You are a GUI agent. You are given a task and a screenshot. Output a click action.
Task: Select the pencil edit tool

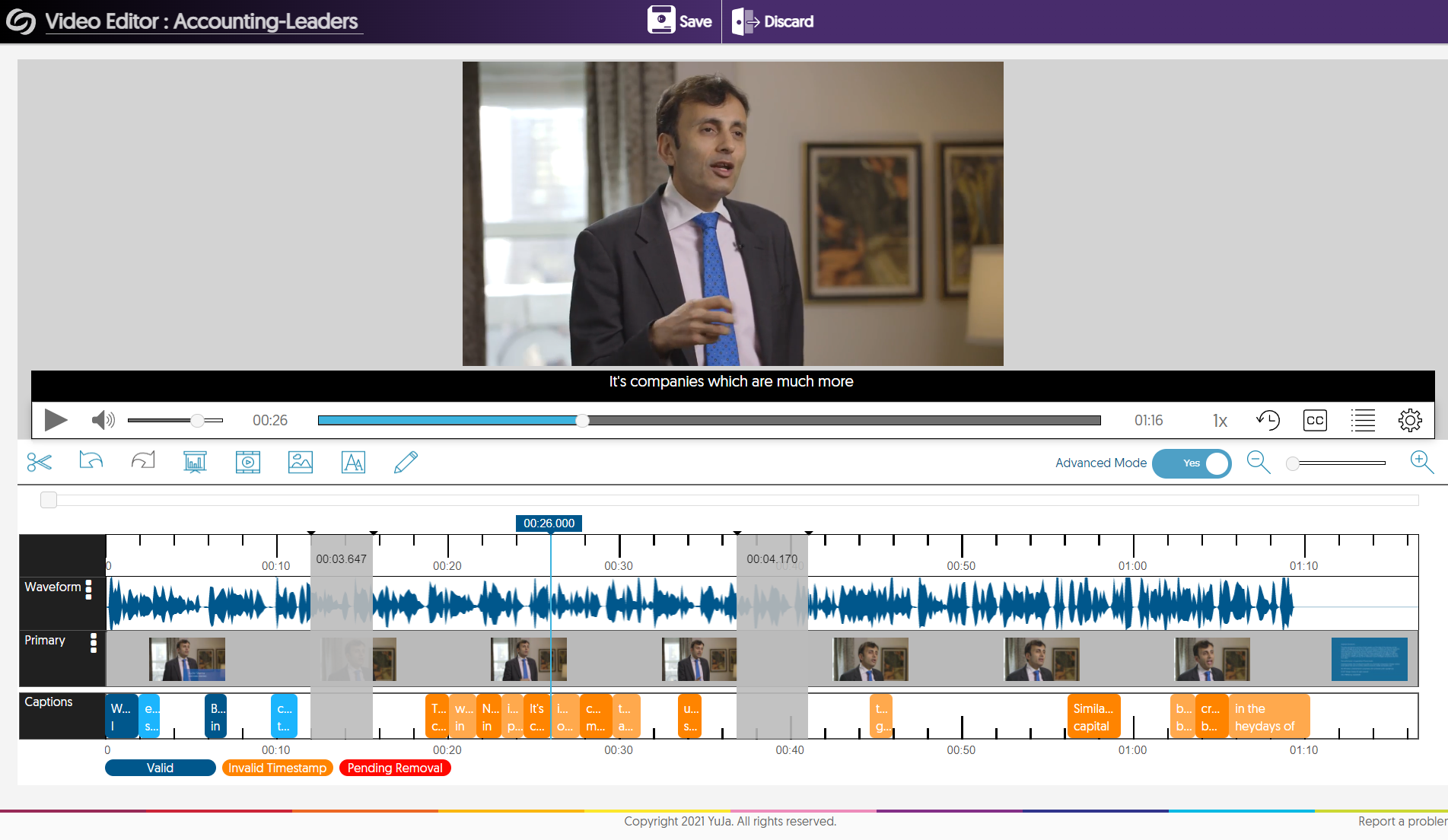[406, 462]
